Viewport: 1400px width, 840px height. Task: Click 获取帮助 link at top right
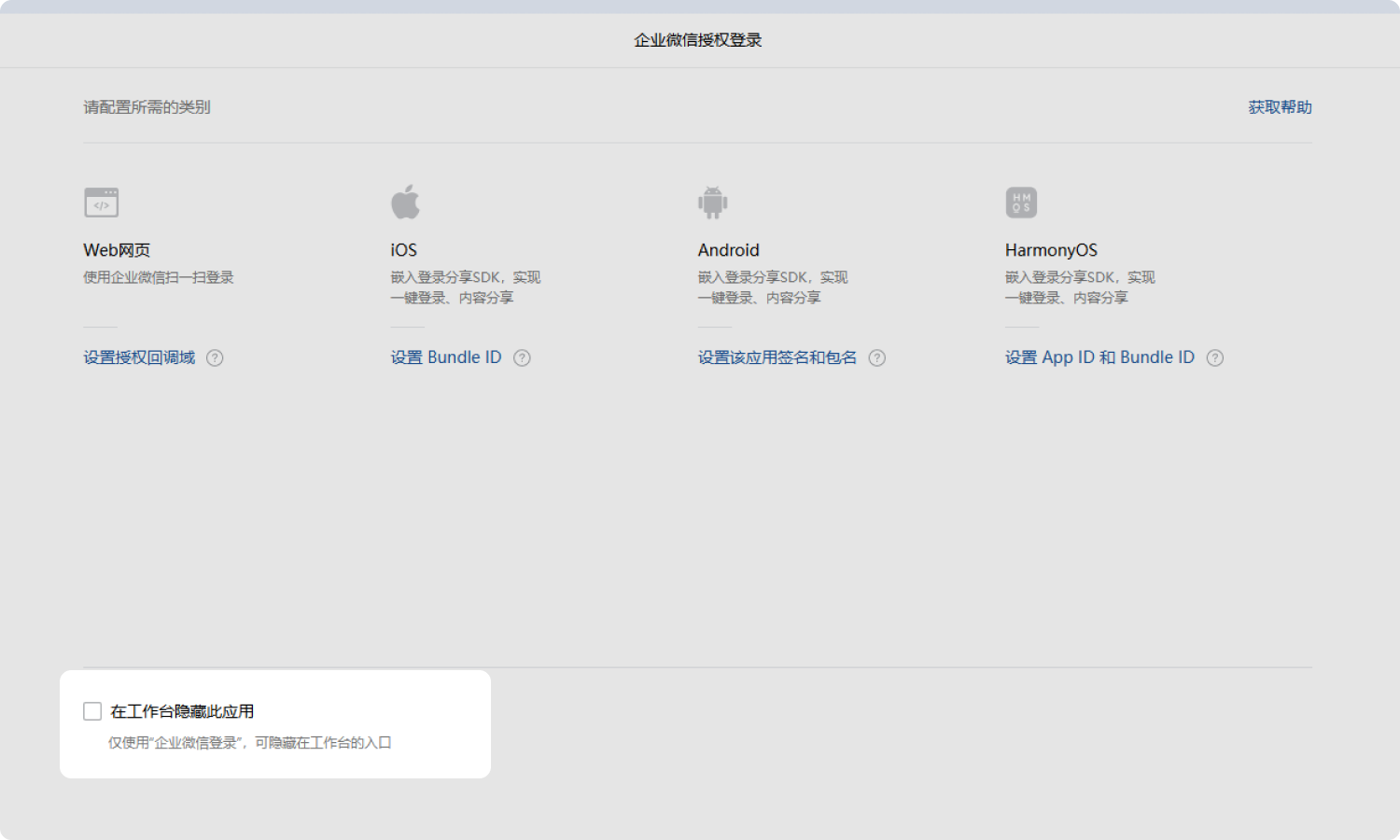click(x=1280, y=107)
